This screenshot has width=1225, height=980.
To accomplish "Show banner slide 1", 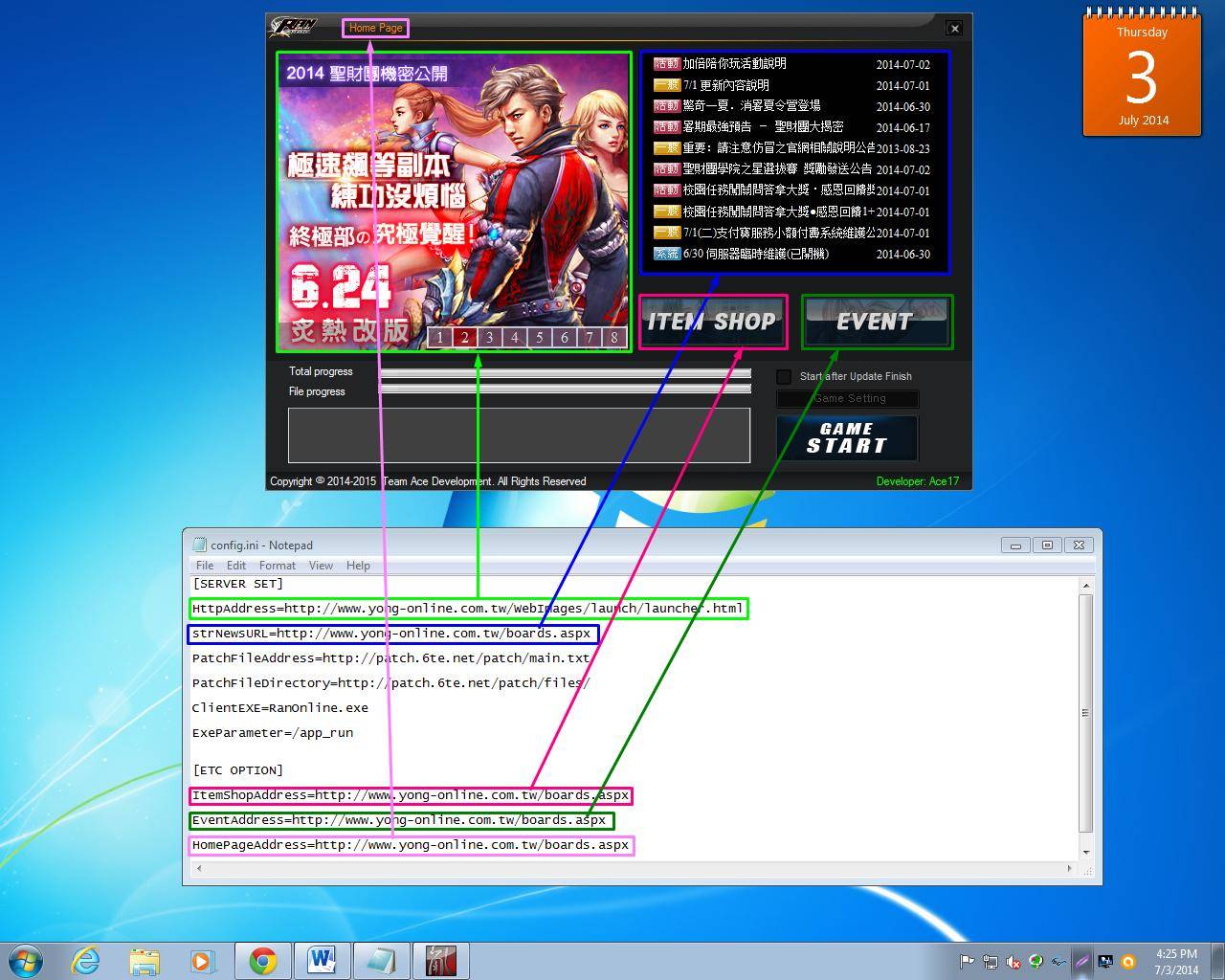I will pos(439,337).
